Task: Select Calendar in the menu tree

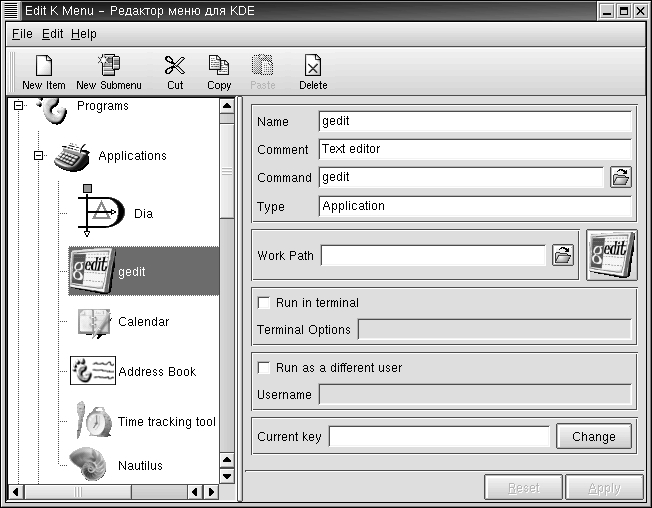Action: pyautogui.click(x=143, y=322)
